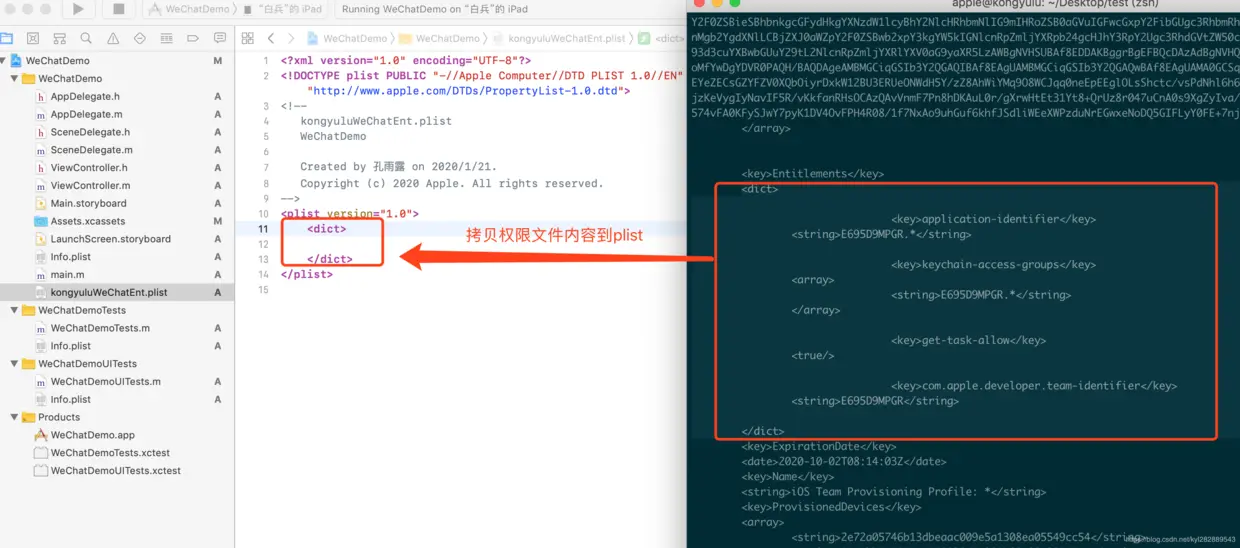Open the Test navigator diamond icon
The width and height of the screenshot is (1240, 548).
pyautogui.click(x=139, y=39)
